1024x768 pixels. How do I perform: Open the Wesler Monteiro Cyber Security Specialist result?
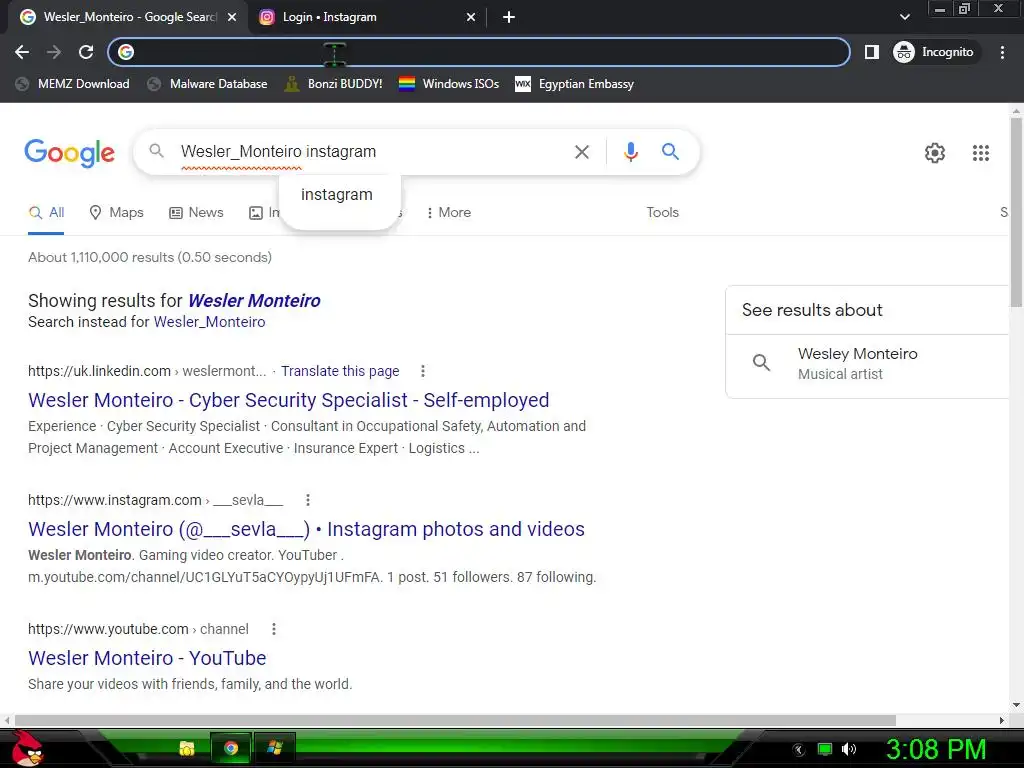(289, 400)
